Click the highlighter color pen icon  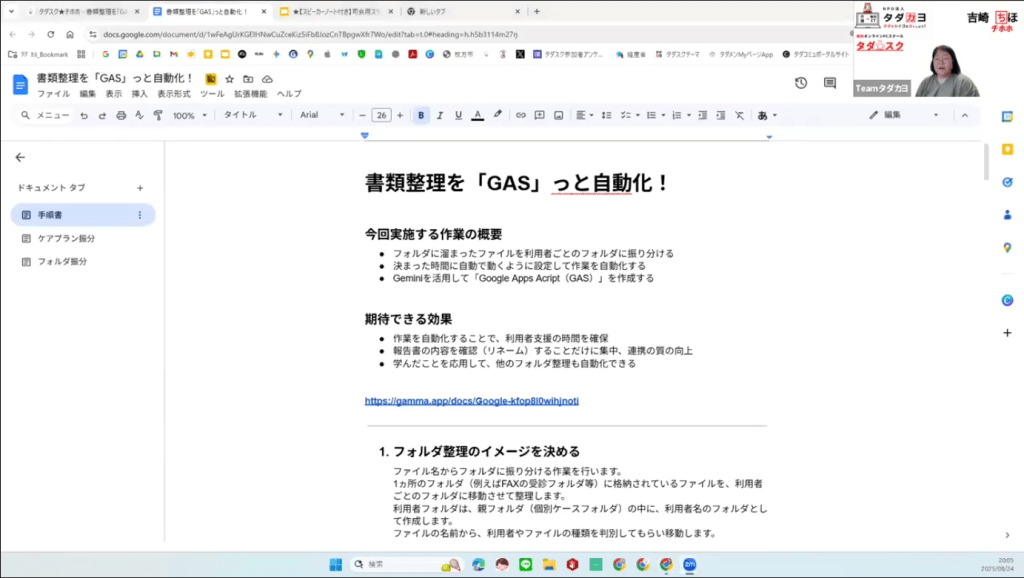[x=497, y=116]
